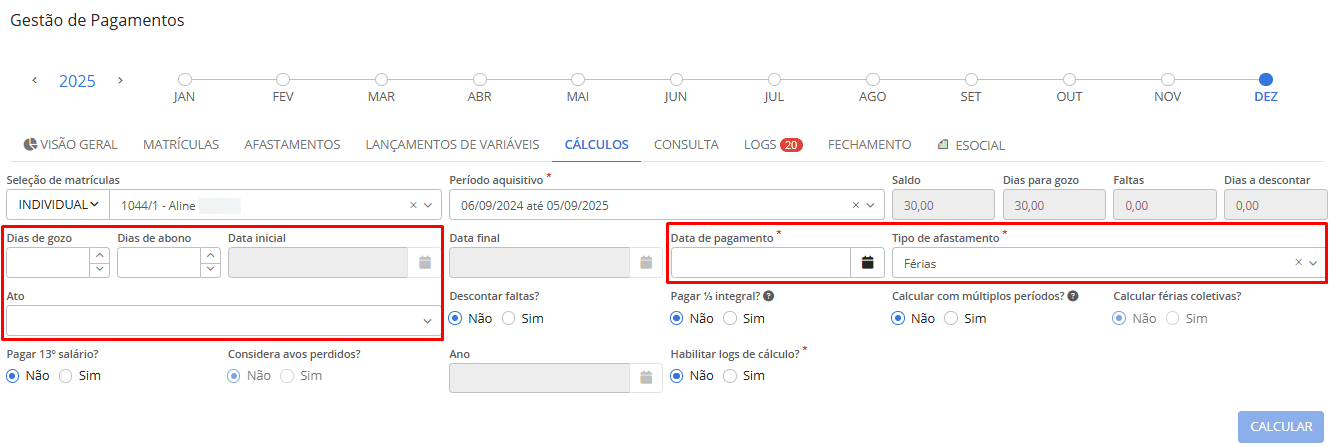Click the eSocial tab icon
Screen dimensions: 1332x447
pos(943,144)
